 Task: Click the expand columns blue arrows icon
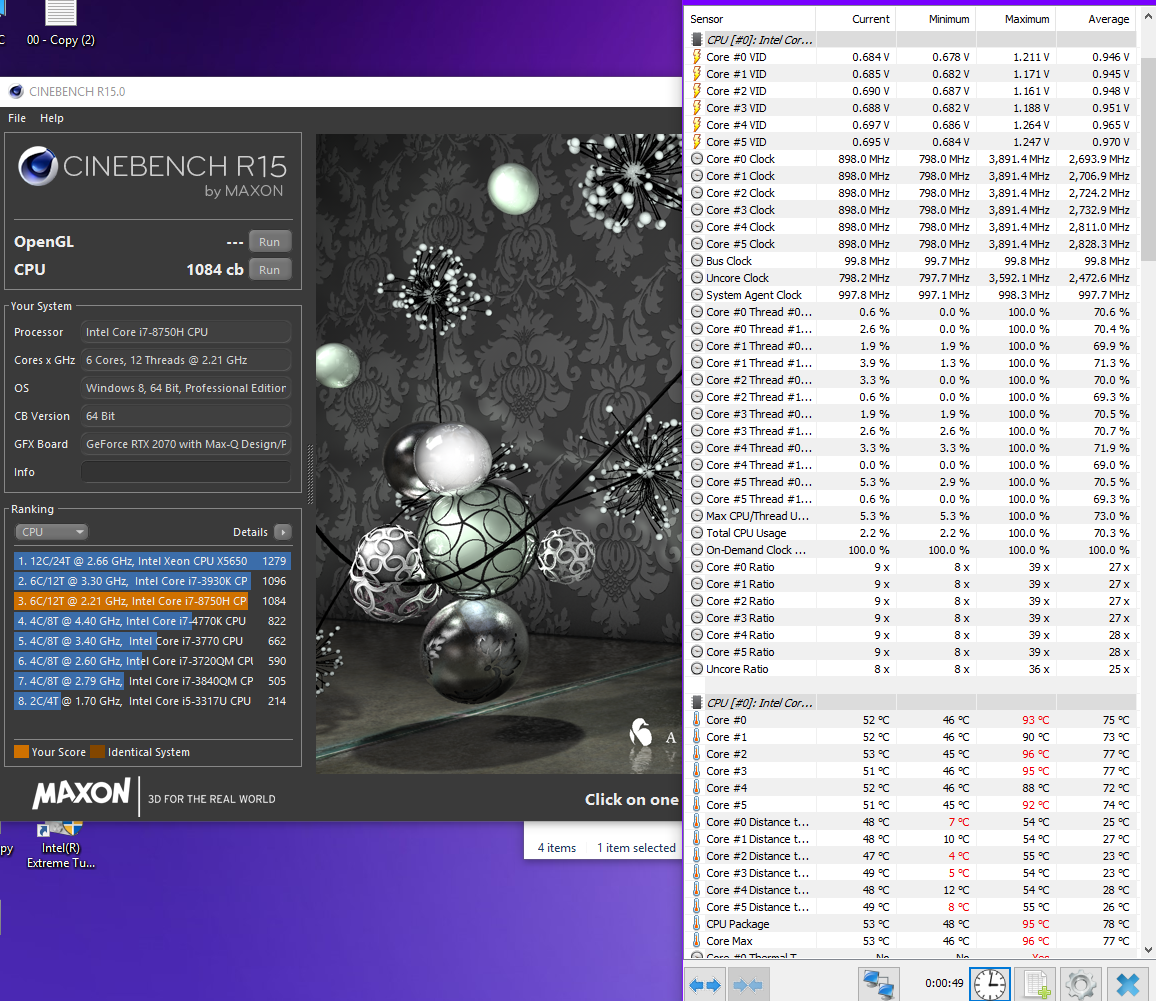(x=705, y=985)
